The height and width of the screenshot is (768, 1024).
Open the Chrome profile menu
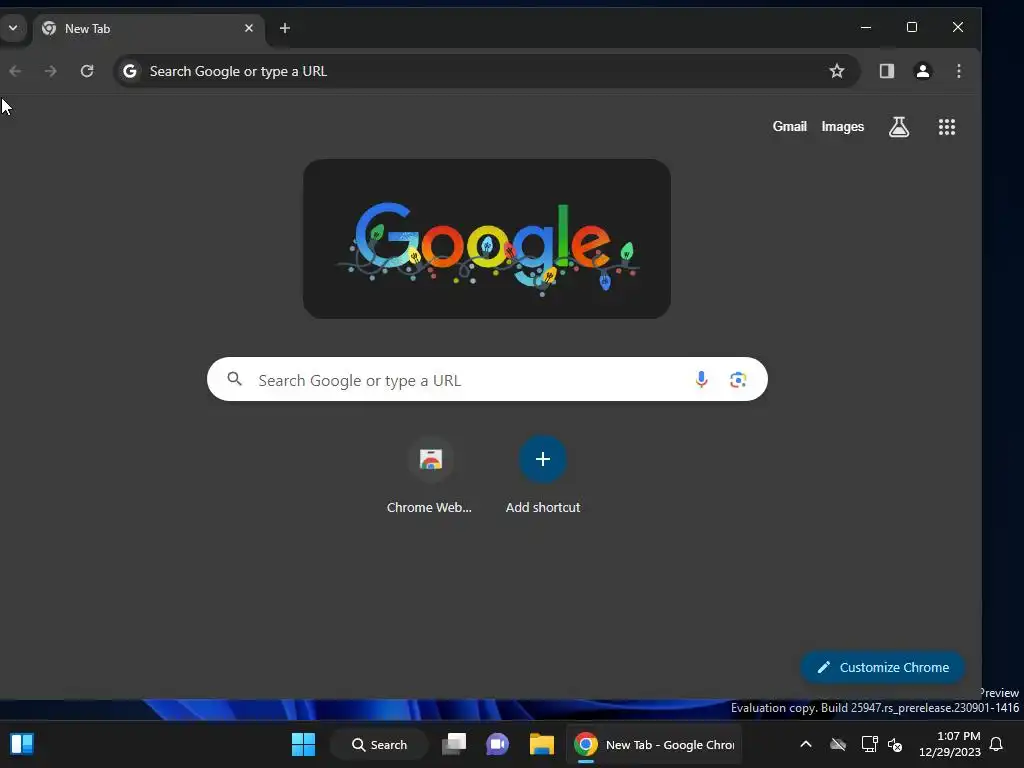(x=923, y=71)
